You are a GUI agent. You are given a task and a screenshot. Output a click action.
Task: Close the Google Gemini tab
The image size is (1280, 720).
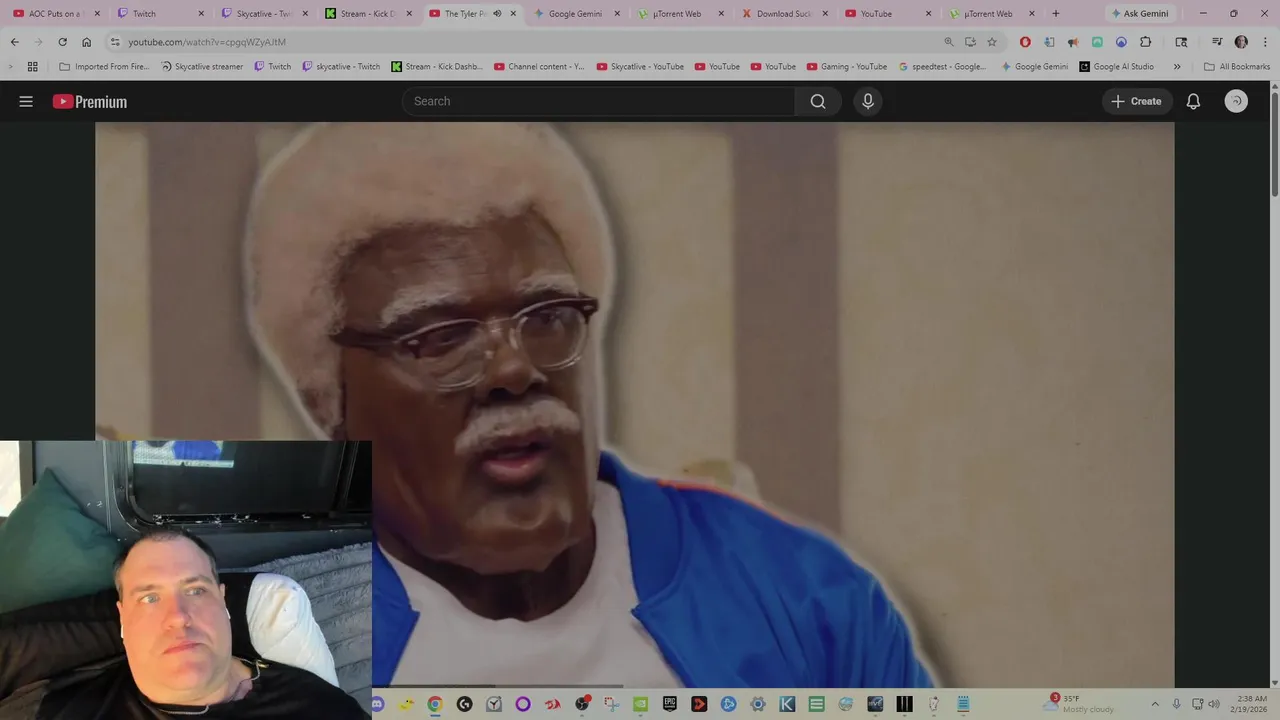coord(617,14)
